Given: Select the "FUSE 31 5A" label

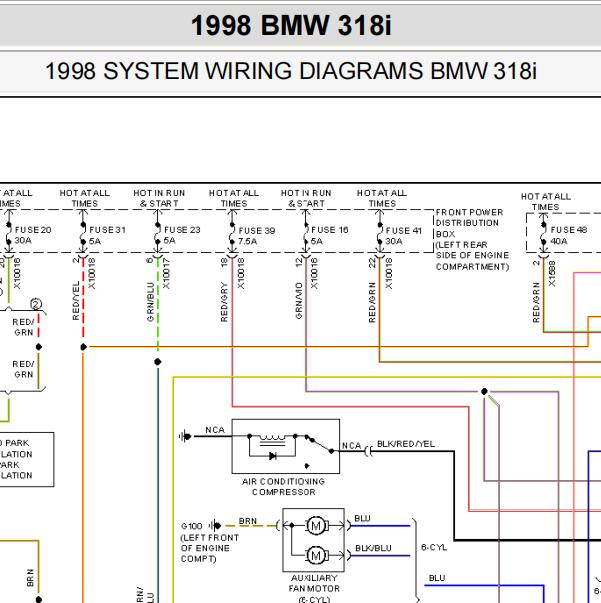Looking at the screenshot, I should (x=107, y=235).
